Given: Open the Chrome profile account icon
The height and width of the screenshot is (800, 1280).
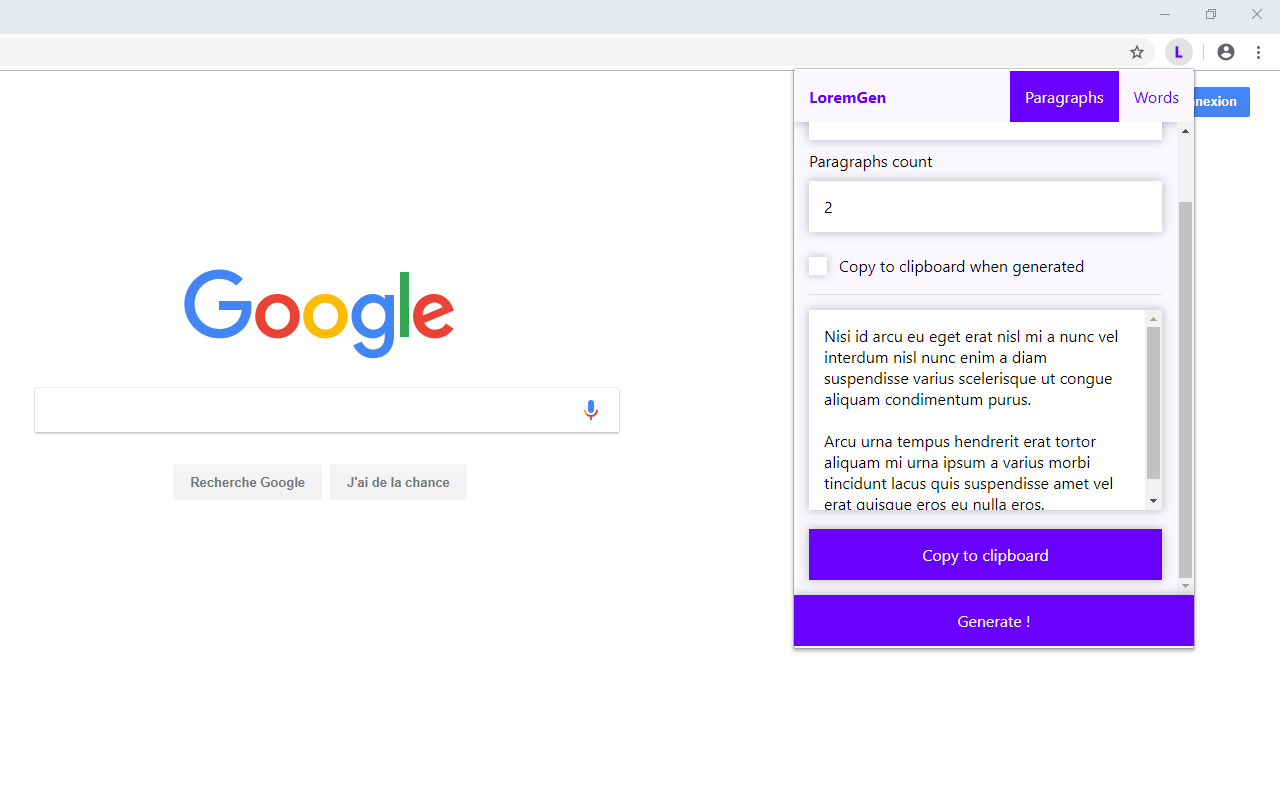Looking at the screenshot, I should [x=1226, y=52].
